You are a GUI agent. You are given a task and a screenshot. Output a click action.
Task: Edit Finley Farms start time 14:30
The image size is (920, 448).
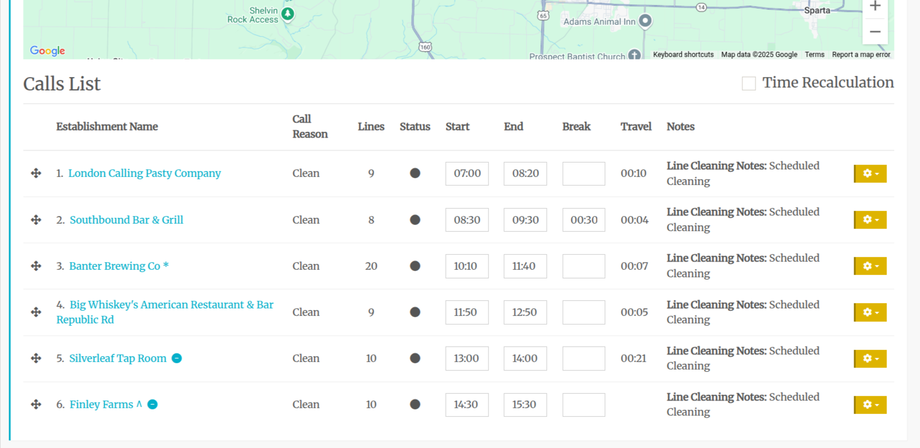pyautogui.click(x=467, y=405)
